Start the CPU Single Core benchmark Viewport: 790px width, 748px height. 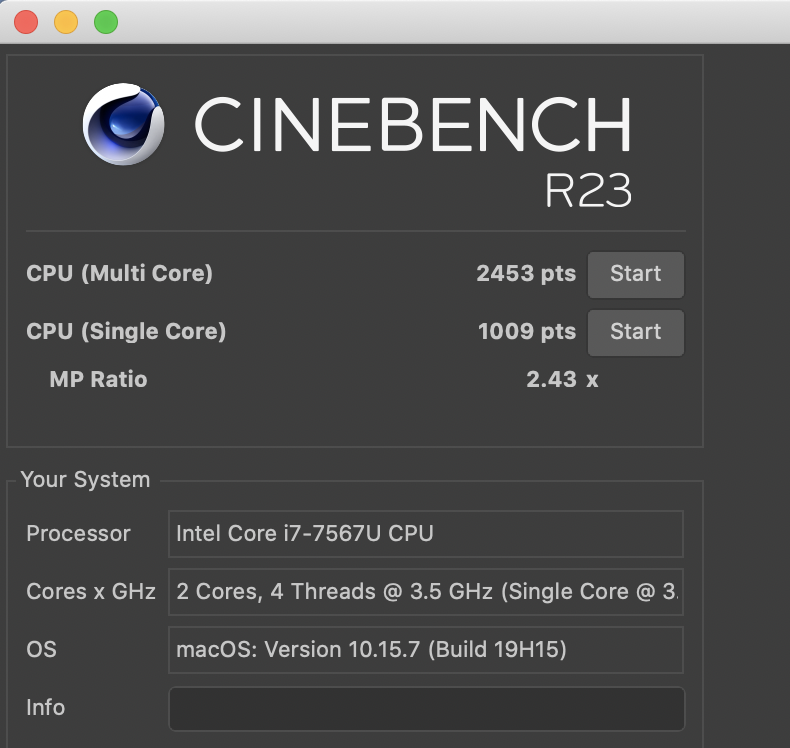point(636,332)
